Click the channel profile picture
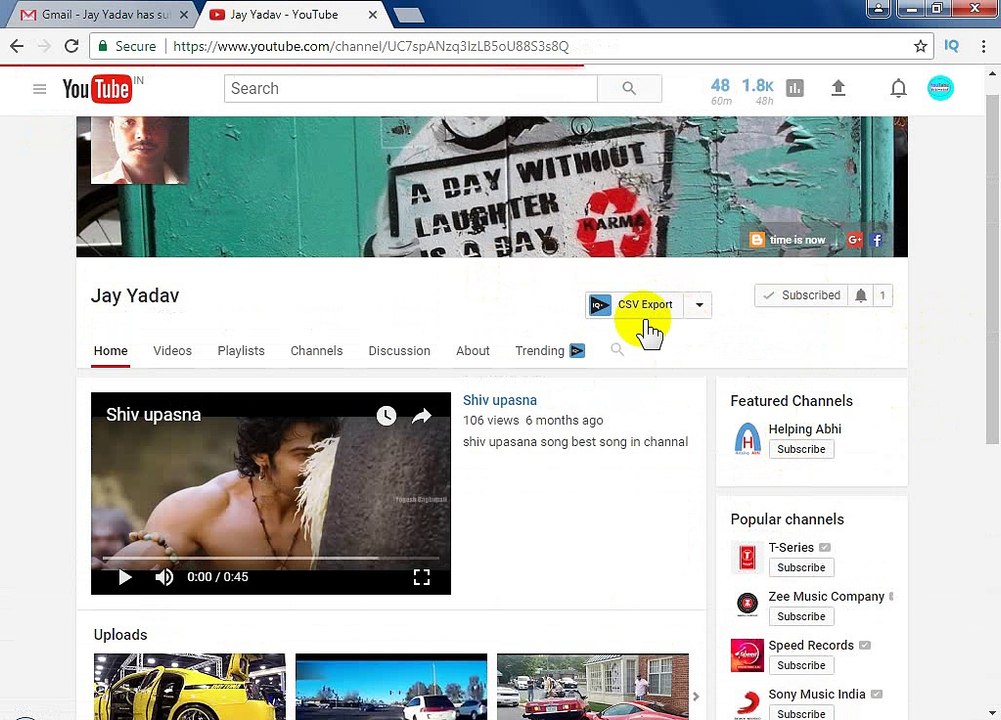The height and width of the screenshot is (720, 1001). 140,150
